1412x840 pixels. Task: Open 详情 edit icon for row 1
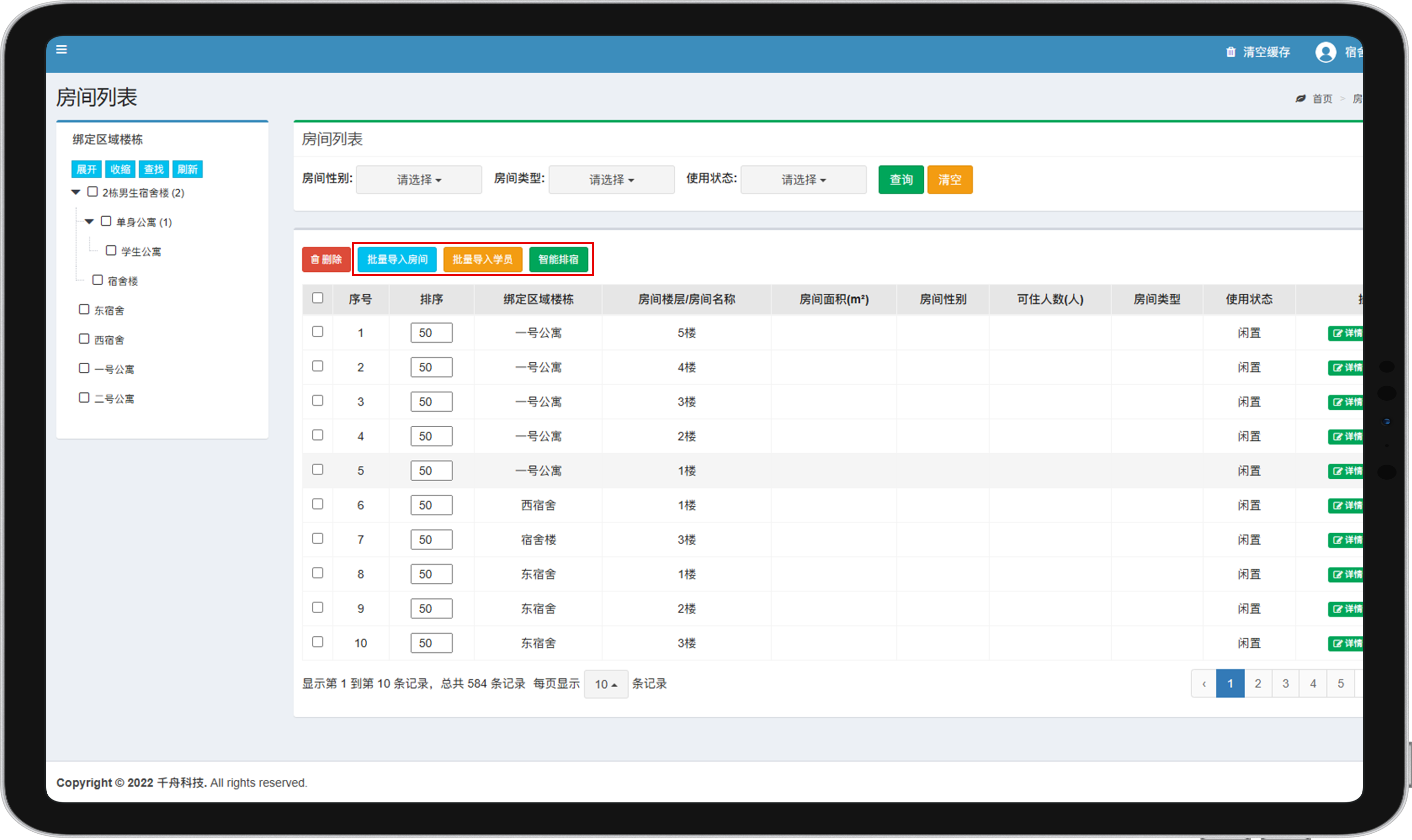pyautogui.click(x=1338, y=333)
